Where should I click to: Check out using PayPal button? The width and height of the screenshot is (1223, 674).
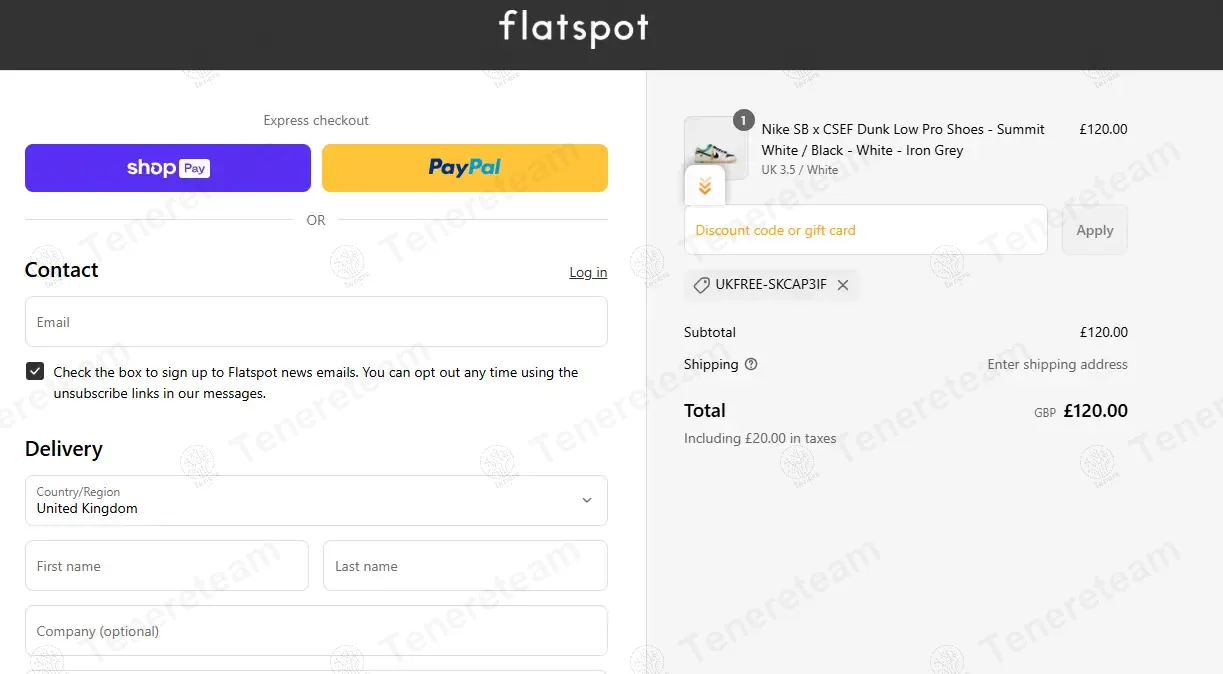tap(465, 168)
